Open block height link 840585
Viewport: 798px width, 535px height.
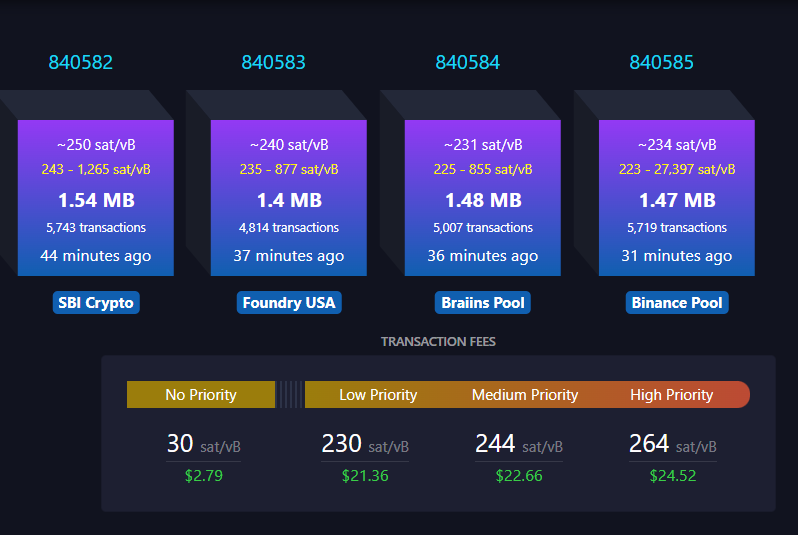pos(661,63)
